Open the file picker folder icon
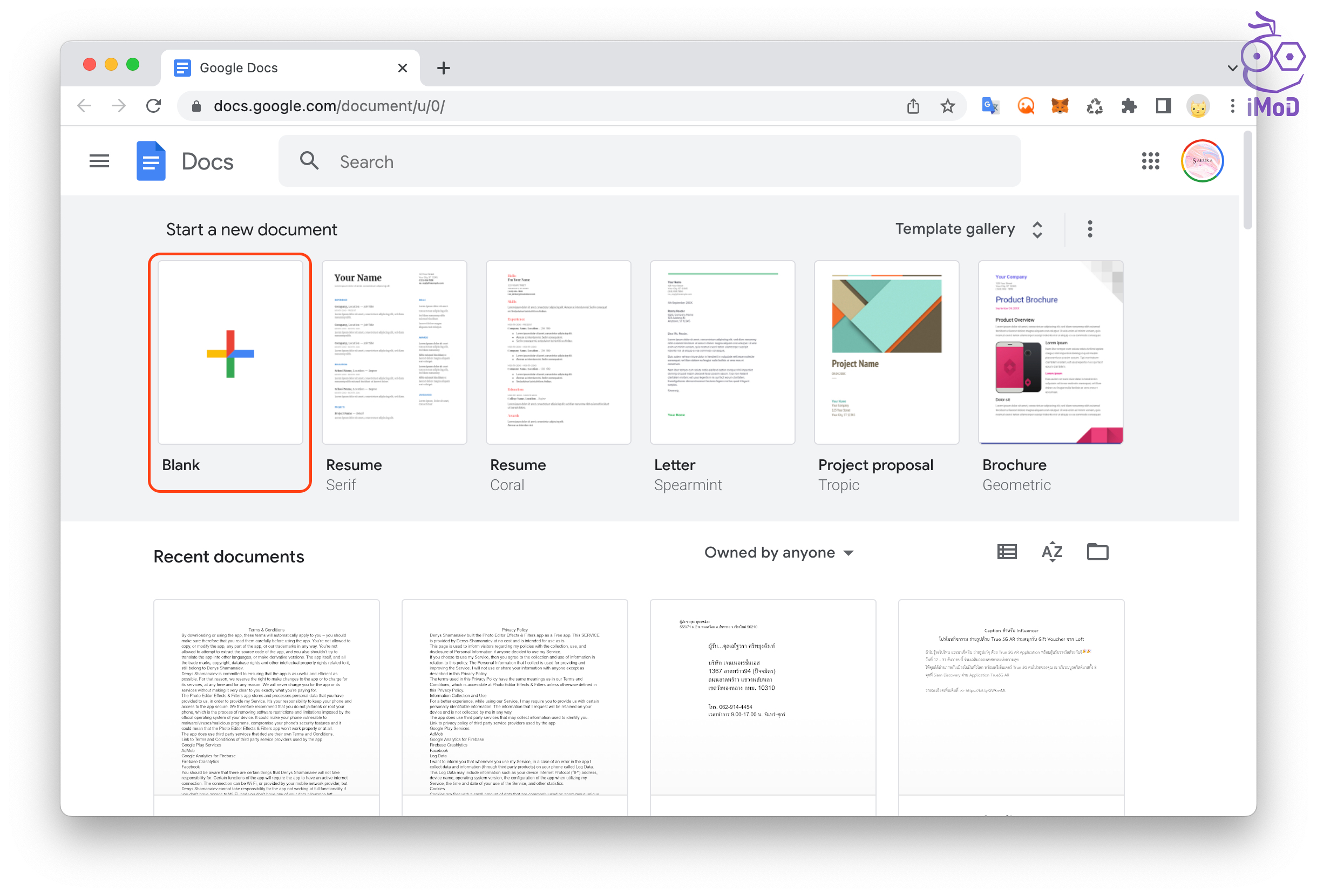The height and width of the screenshot is (896, 1317). 1097,552
